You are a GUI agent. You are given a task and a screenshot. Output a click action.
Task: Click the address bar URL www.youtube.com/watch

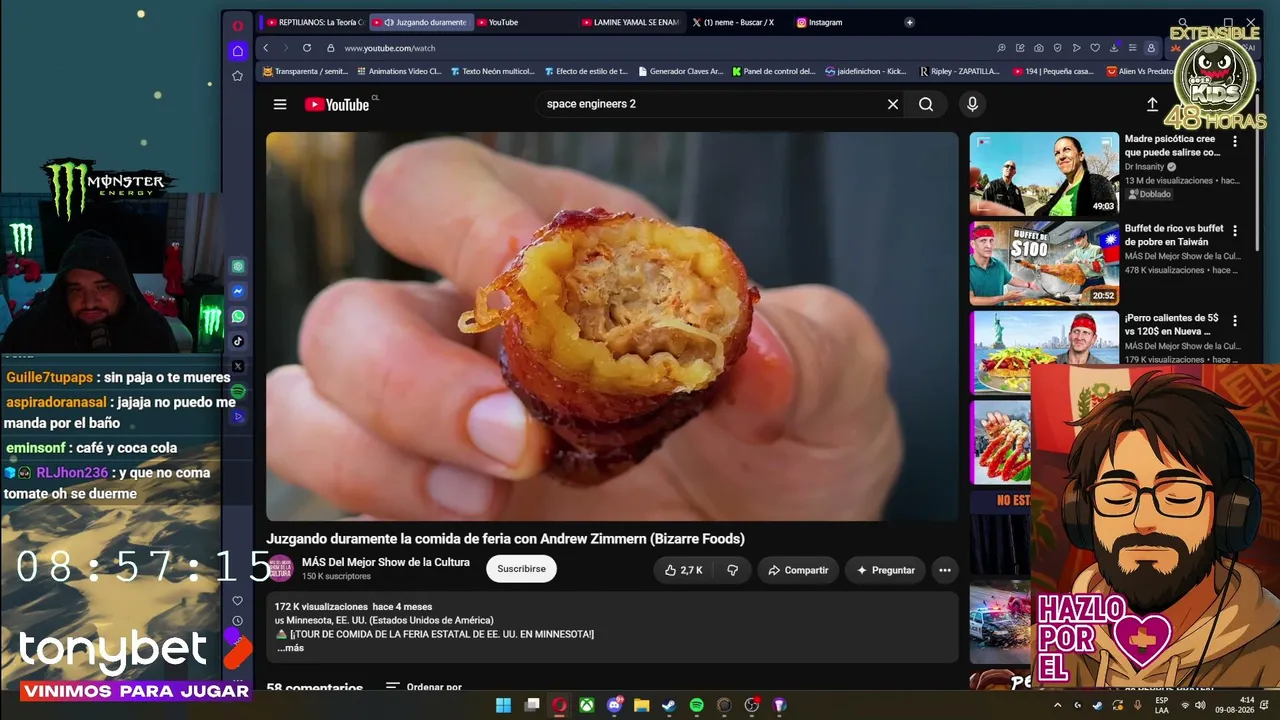coord(390,48)
